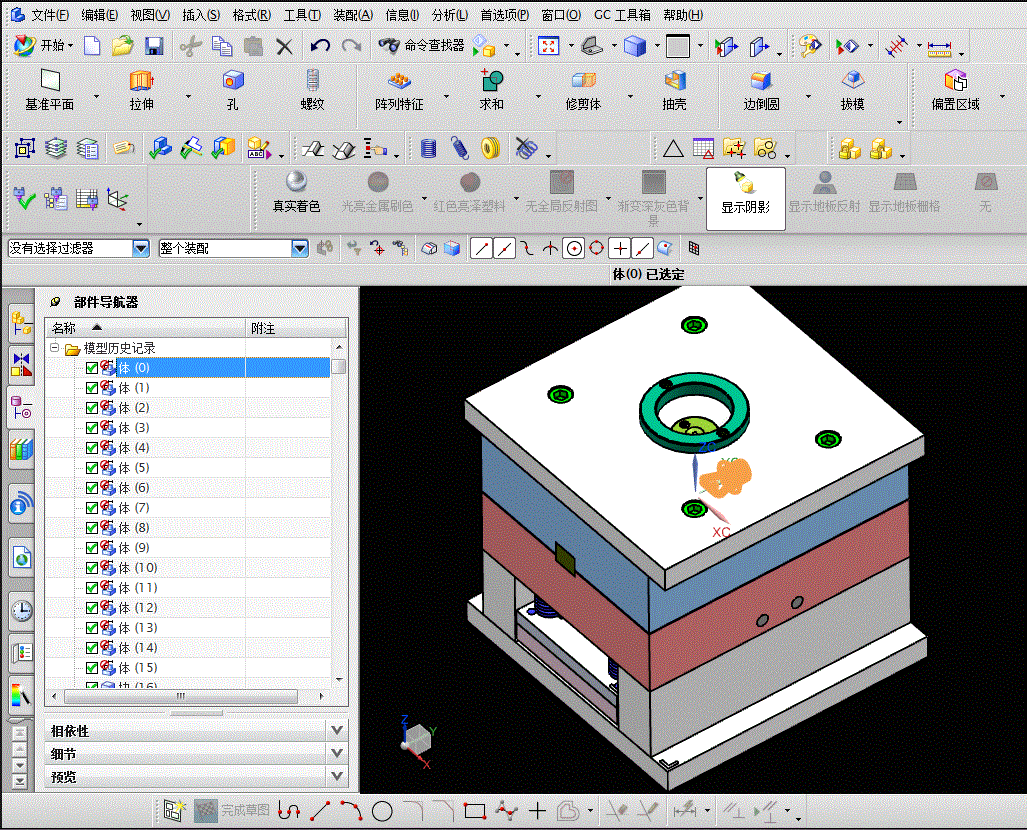Select the 抽壳 shell tool
The height and width of the screenshot is (830, 1027).
[x=675, y=91]
